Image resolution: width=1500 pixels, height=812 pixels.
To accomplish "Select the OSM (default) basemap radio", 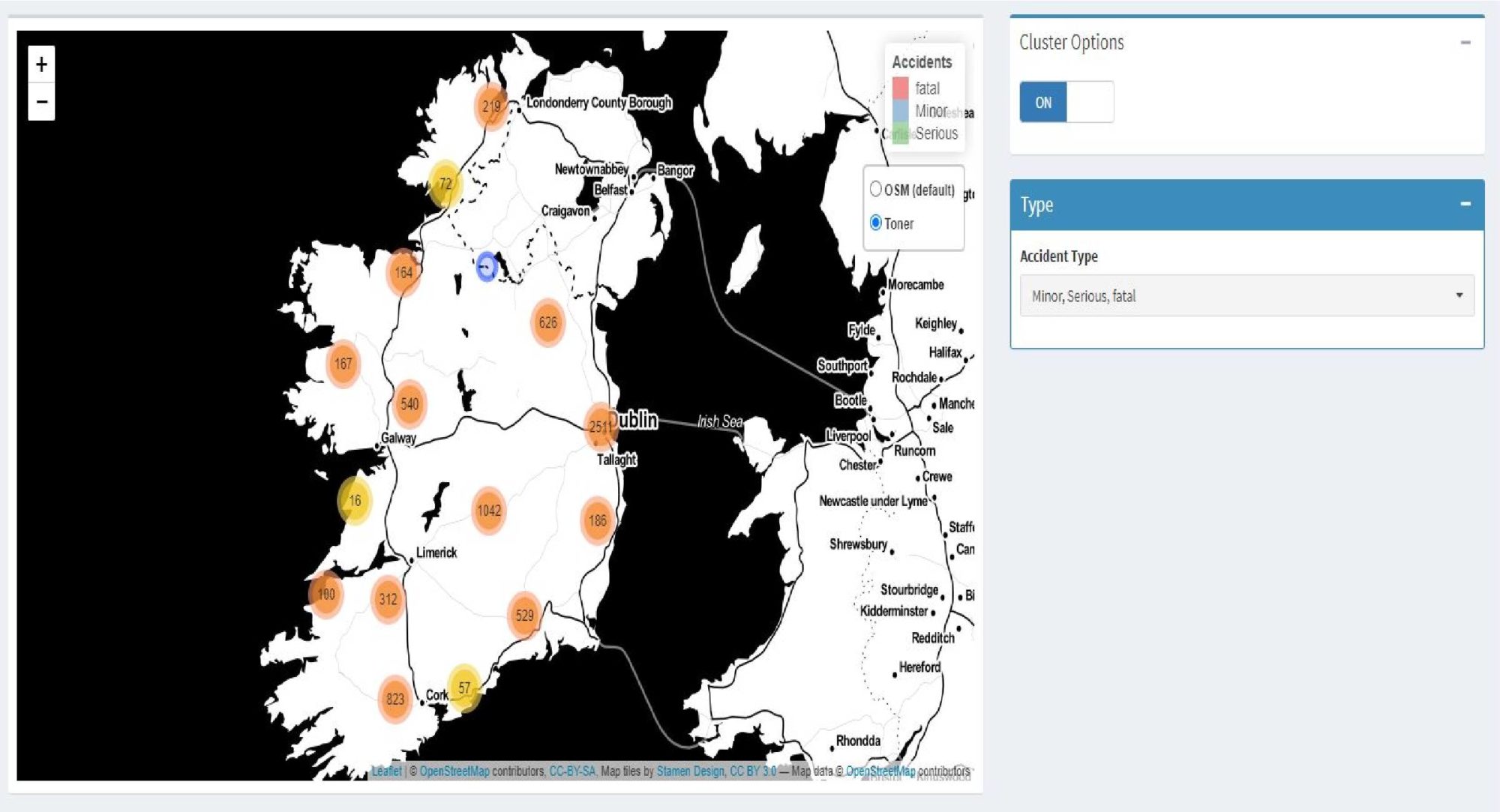I will point(875,189).
